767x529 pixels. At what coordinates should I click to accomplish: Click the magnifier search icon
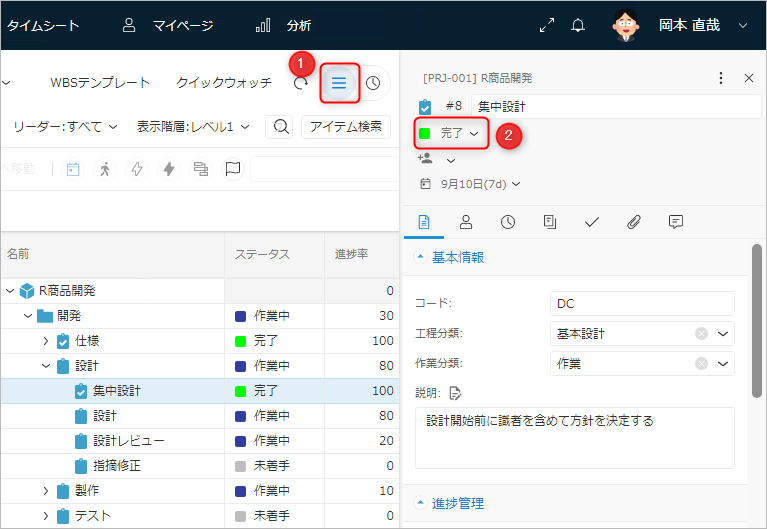[281, 126]
